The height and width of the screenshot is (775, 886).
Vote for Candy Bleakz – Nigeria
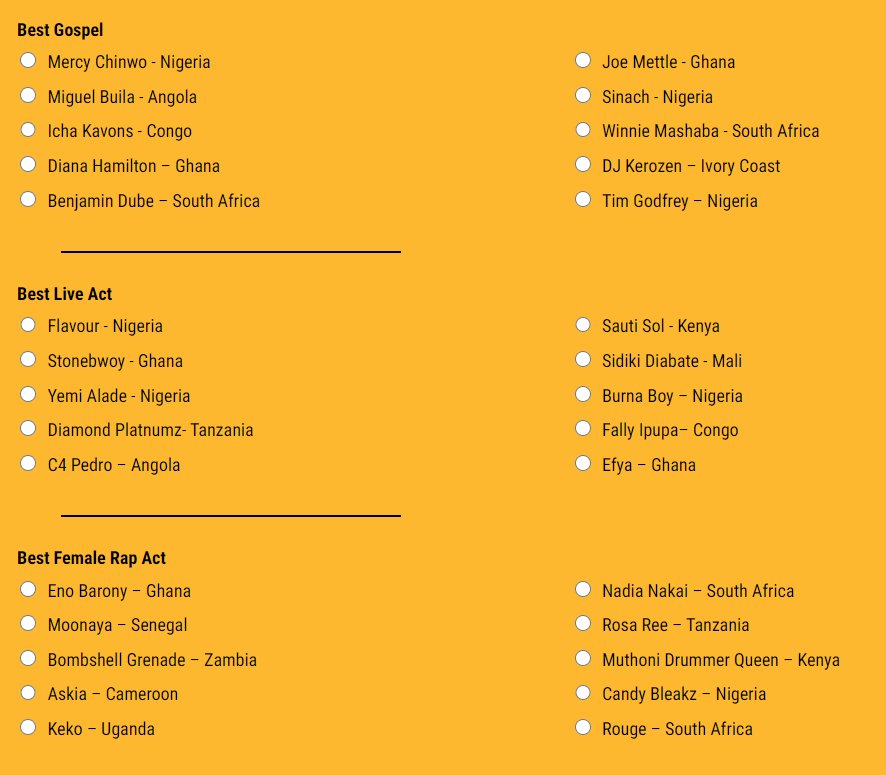(x=583, y=693)
